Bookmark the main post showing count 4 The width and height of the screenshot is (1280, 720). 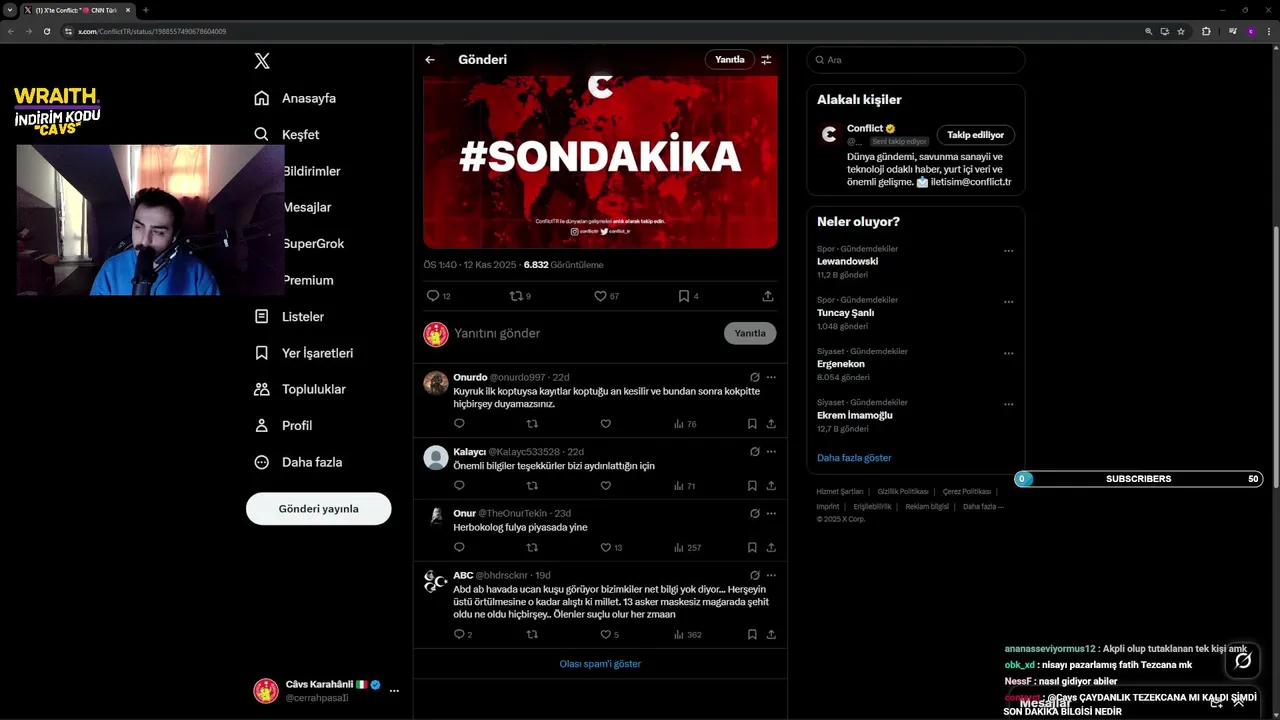pyautogui.click(x=684, y=296)
